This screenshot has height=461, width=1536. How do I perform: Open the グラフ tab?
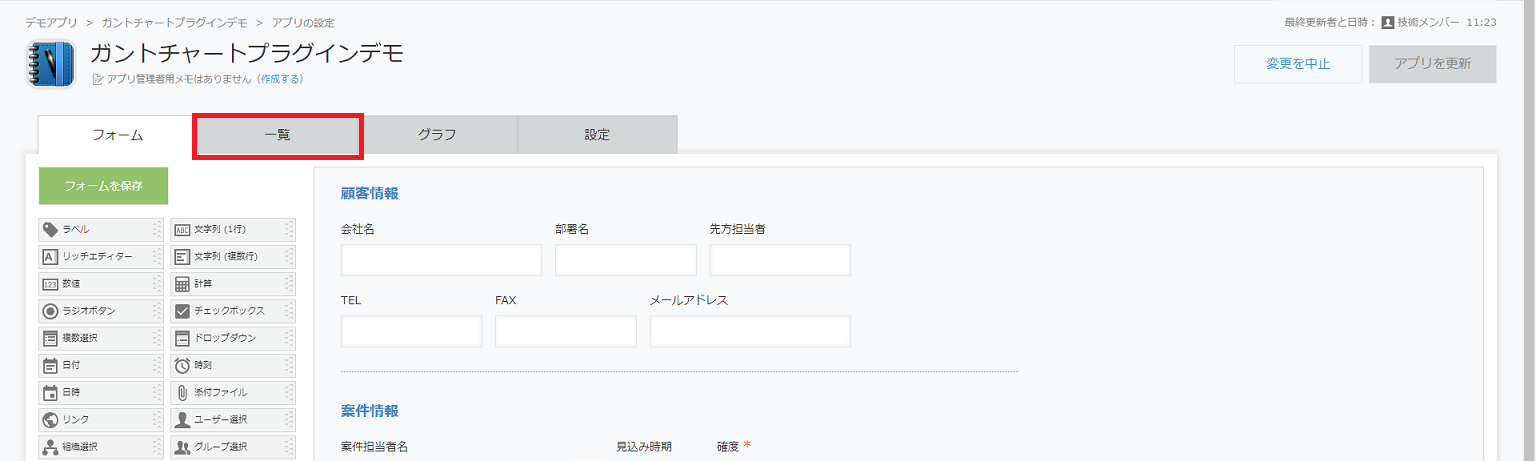[x=437, y=136]
